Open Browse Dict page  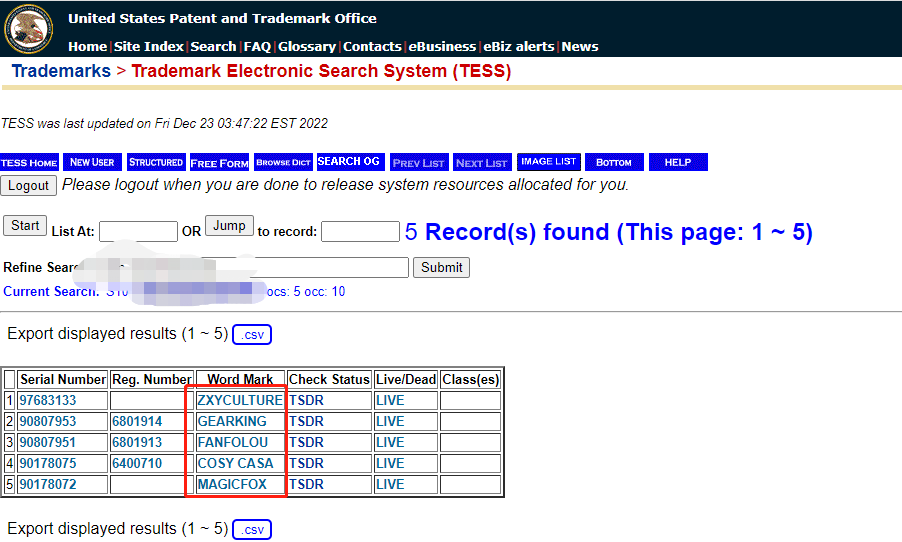click(x=283, y=162)
